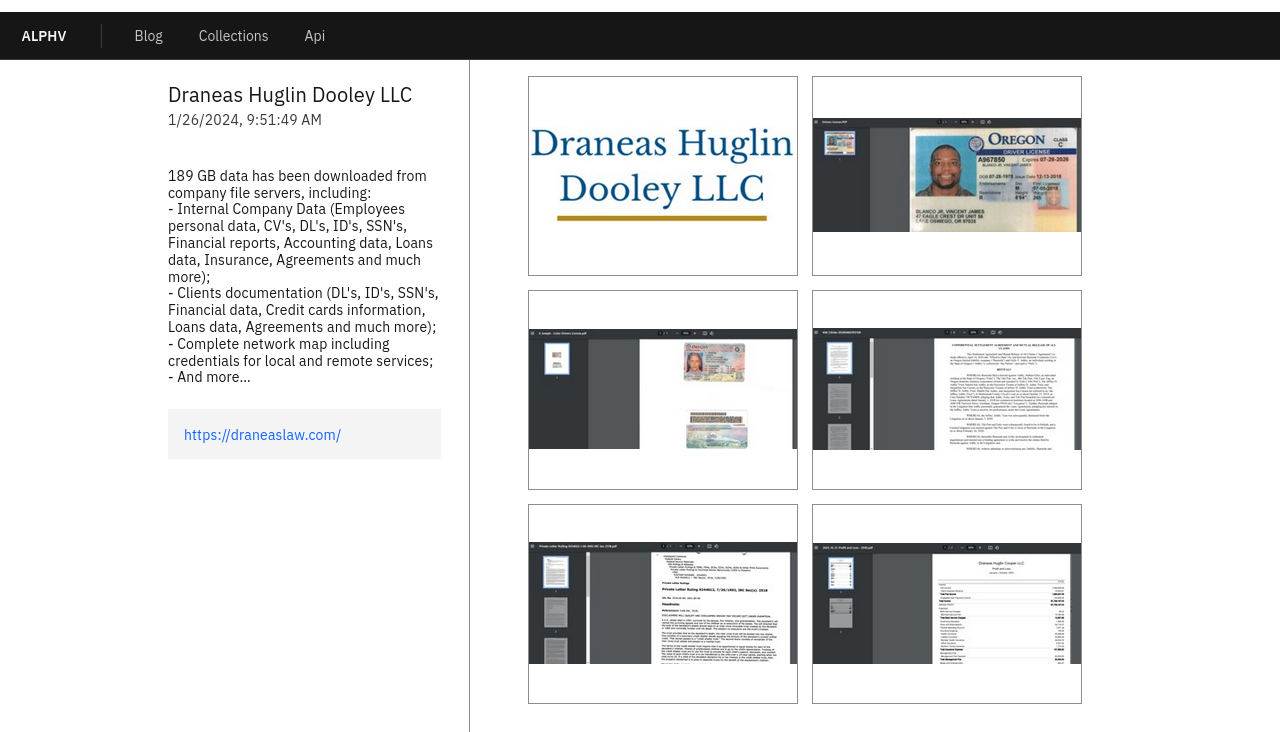This screenshot has height=732, width=1280.
Task: Click the "189 GB data" description line
Action: 297,176
